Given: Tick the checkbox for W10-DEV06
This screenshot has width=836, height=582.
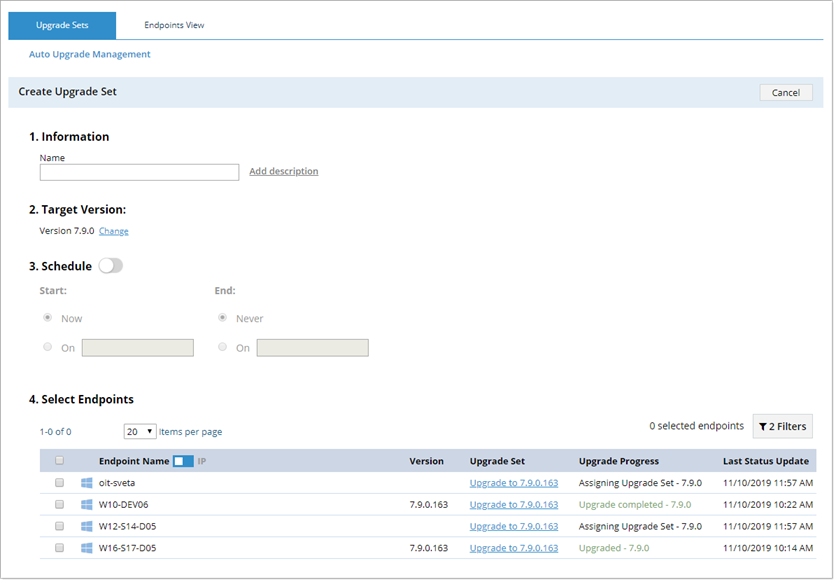Looking at the screenshot, I should coord(59,505).
